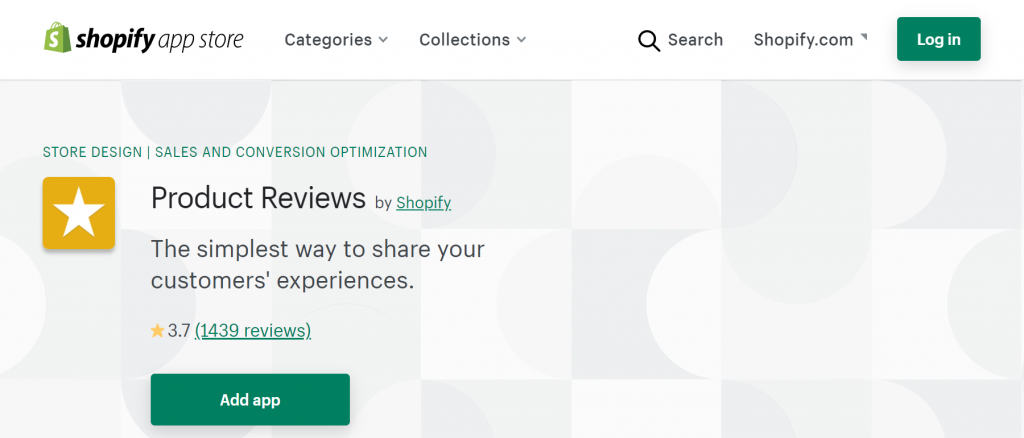Viewport: 1024px width, 438px height.
Task: Click the Search text label
Action: click(696, 40)
